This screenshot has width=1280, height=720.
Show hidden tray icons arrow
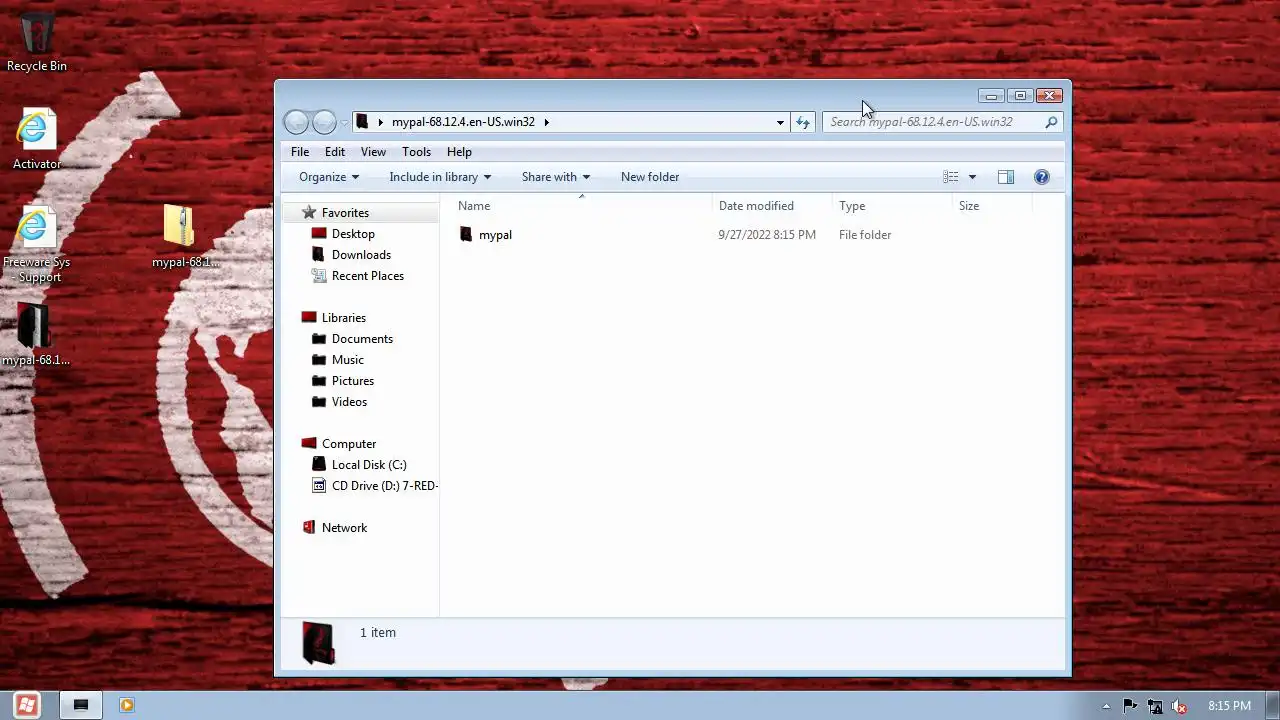pos(1106,706)
